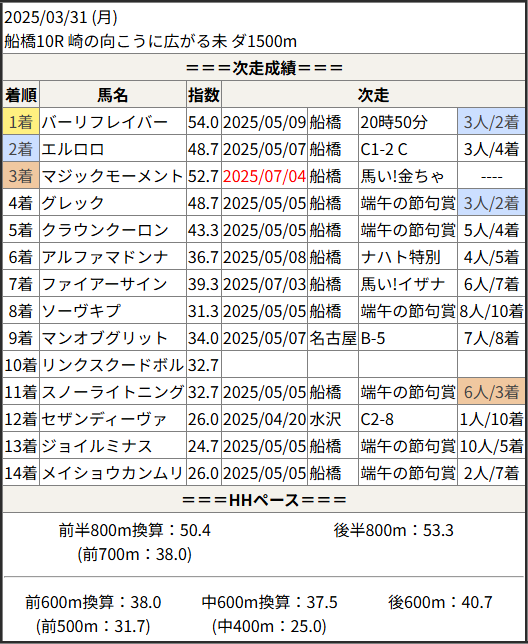Select horse name メイショウカンムリ
The width and height of the screenshot is (528, 644).
[x=112, y=473]
